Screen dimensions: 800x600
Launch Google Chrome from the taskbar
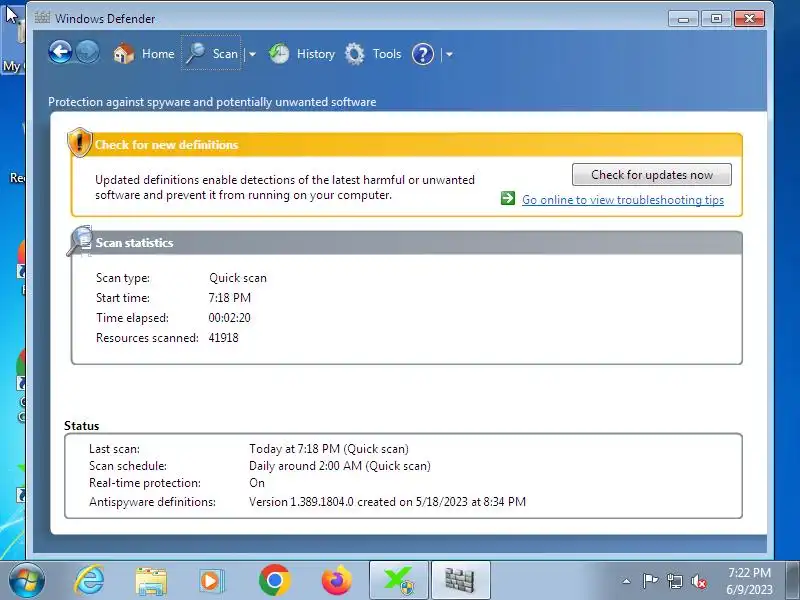(274, 580)
